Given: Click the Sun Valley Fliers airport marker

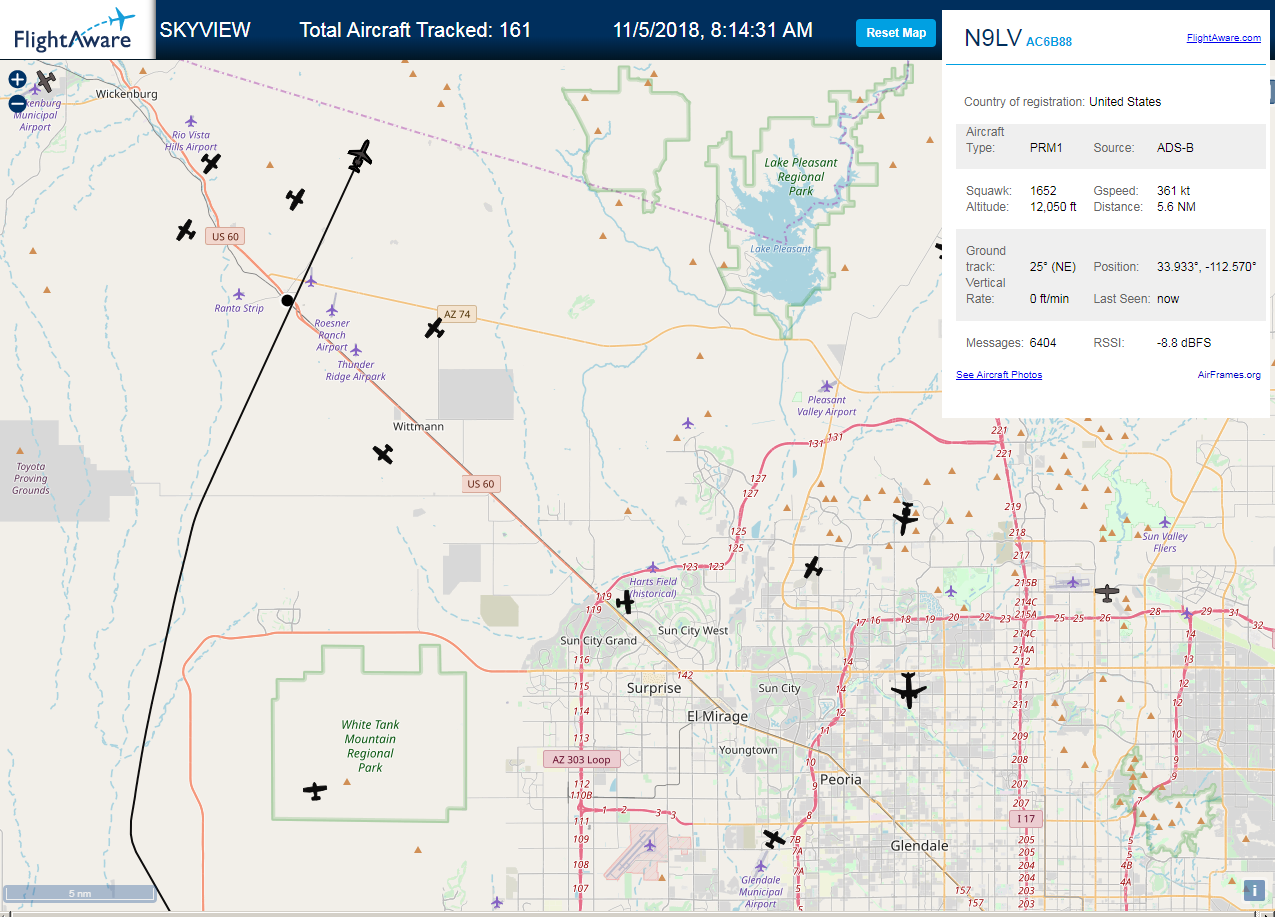Looking at the screenshot, I should click(x=1164, y=522).
